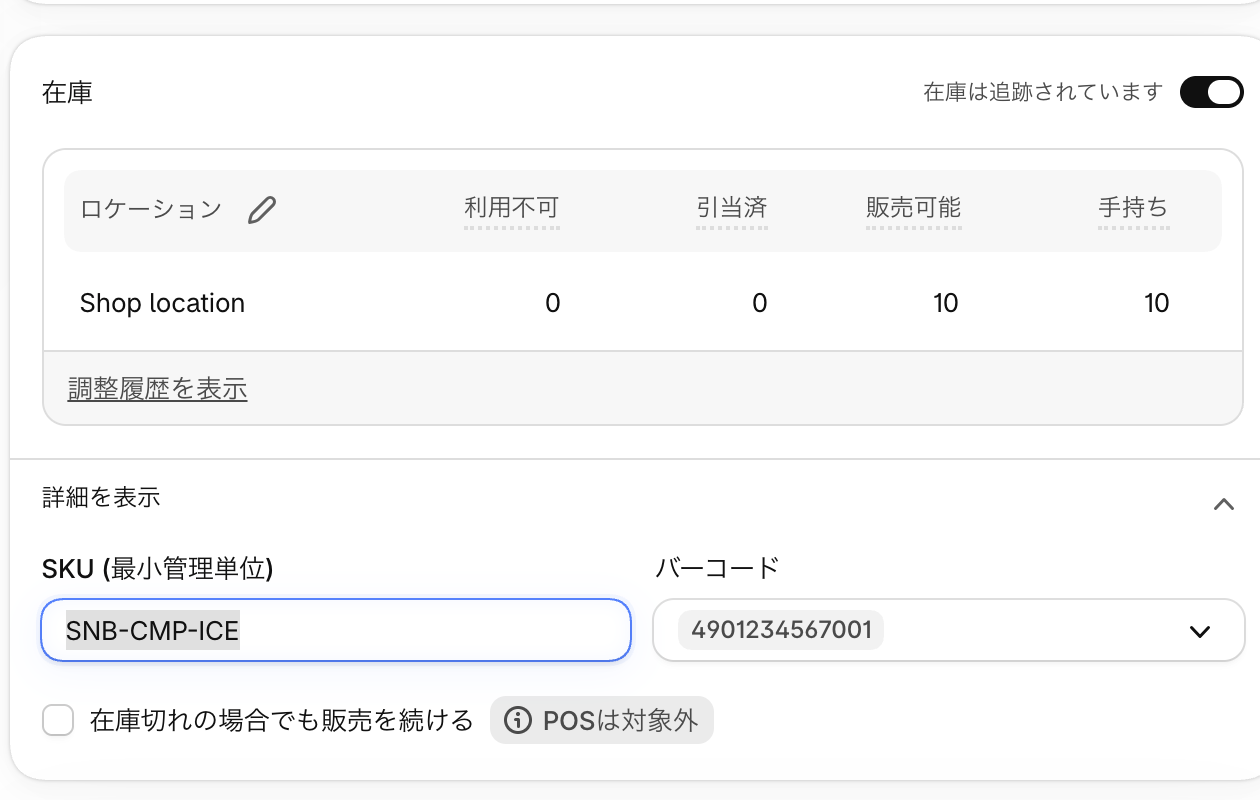Click the ロケーション header label
The width and height of the screenshot is (1260, 800).
pos(151,209)
